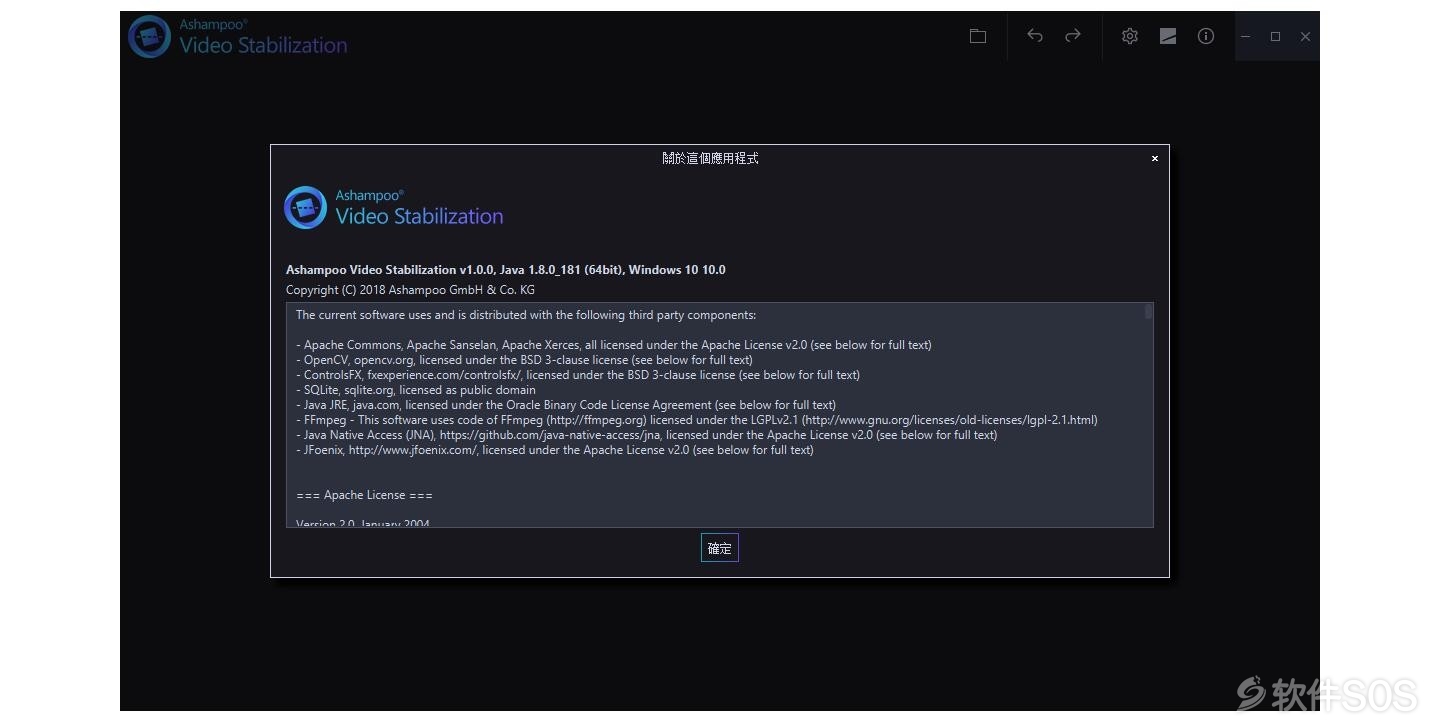Close the about dialog with the x button
Viewport: 1437px width, 725px height.
pos(1154,158)
